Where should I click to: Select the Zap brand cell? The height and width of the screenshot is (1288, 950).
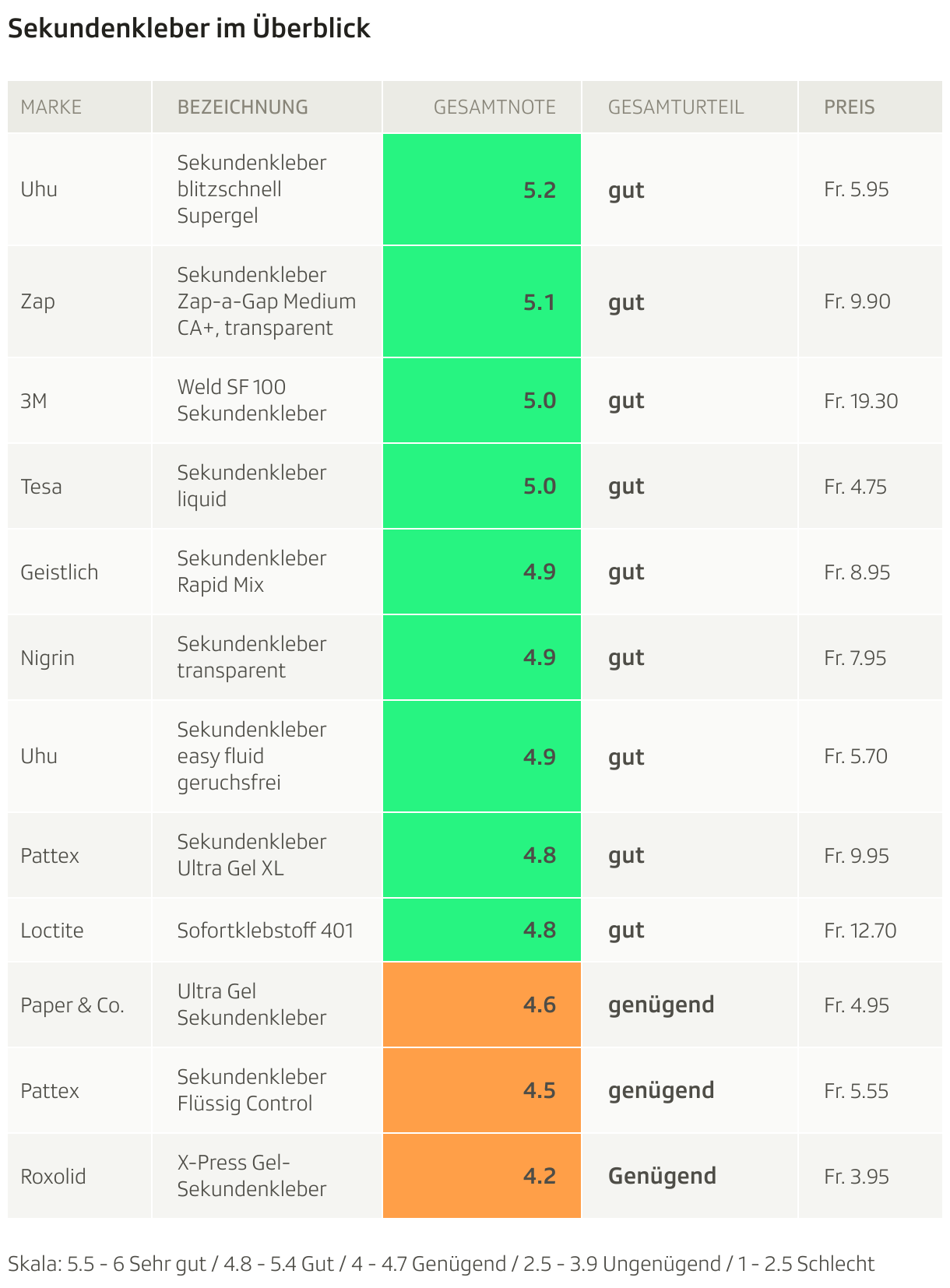coord(79,301)
